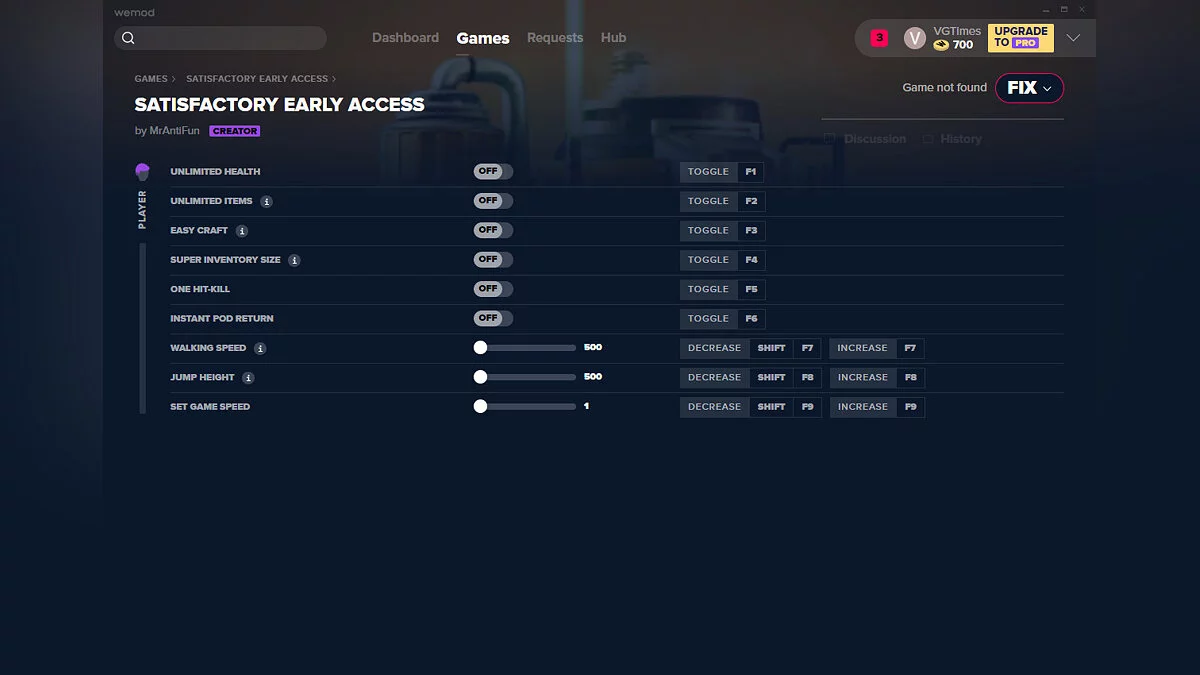Click the Walking Speed slider handle
Viewport: 1200px width, 675px height.
click(480, 348)
